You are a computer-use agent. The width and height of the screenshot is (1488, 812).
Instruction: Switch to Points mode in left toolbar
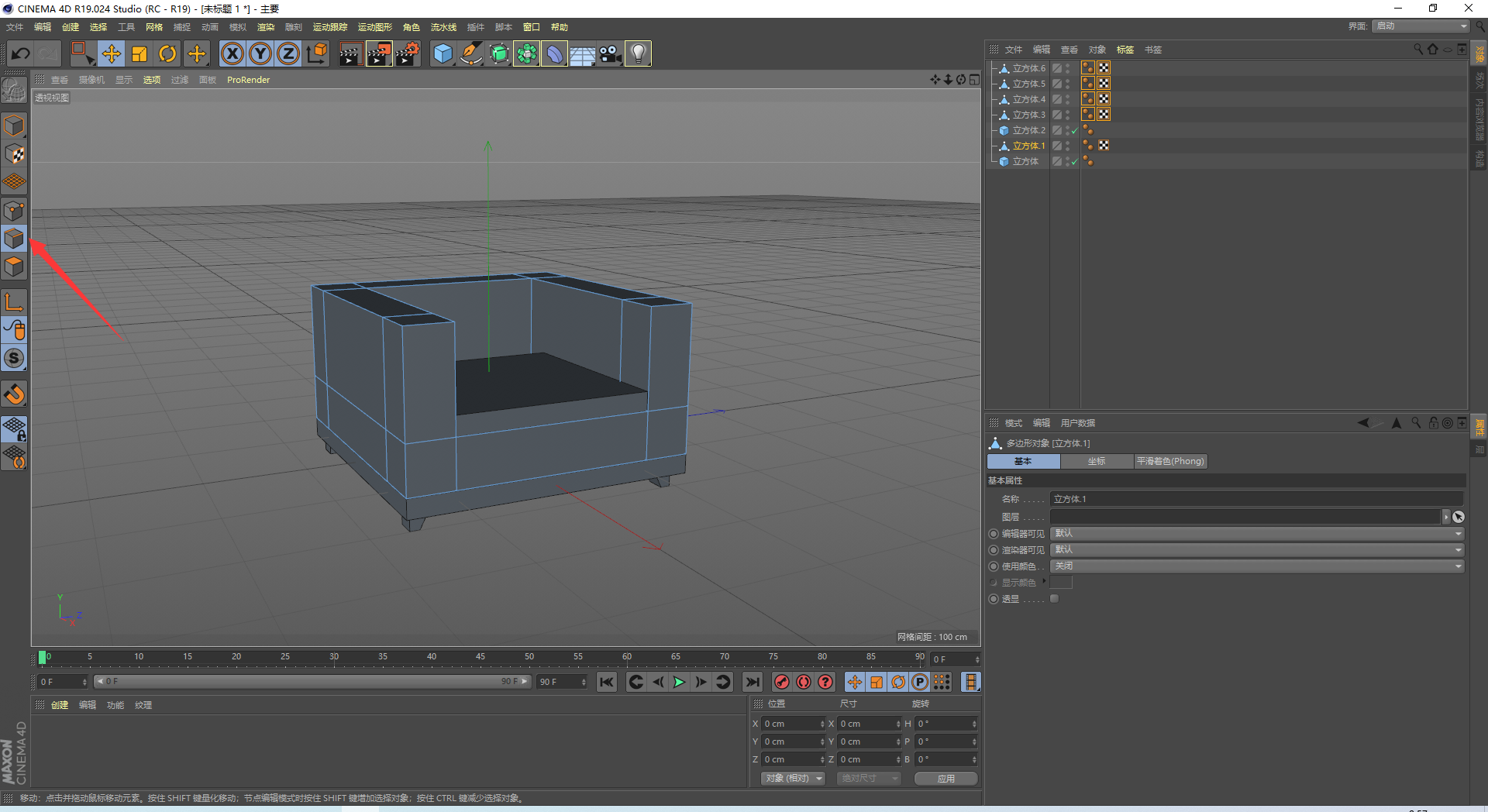(14, 210)
